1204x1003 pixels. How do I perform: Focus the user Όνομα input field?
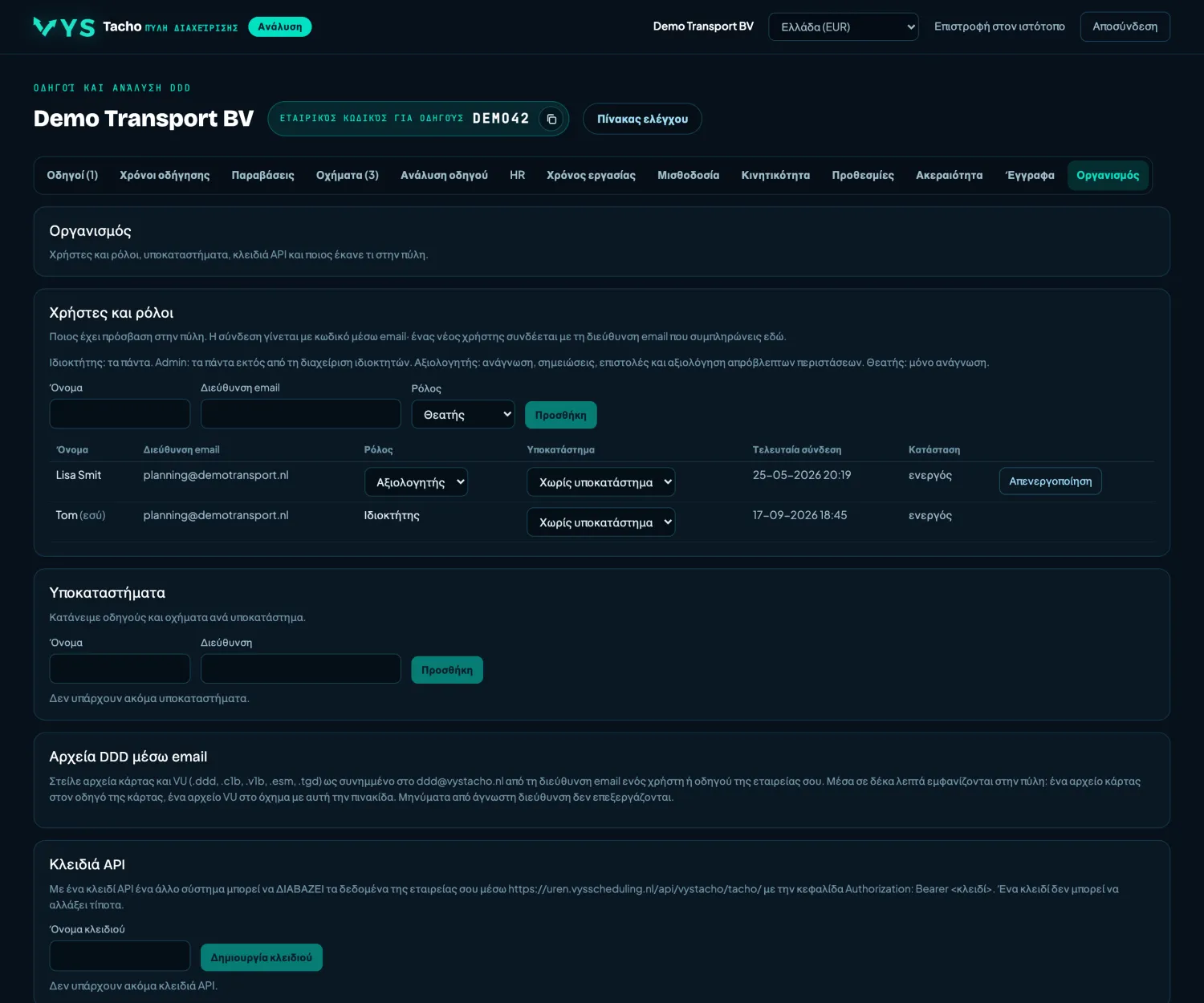(120, 414)
